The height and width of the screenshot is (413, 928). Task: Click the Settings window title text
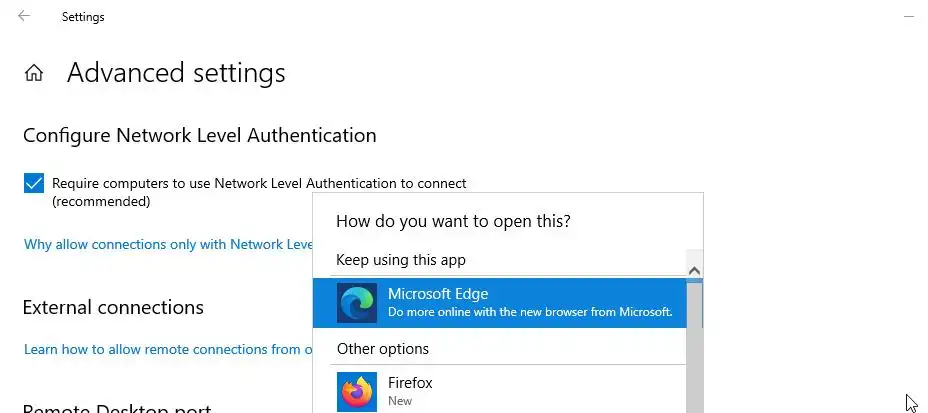click(83, 17)
